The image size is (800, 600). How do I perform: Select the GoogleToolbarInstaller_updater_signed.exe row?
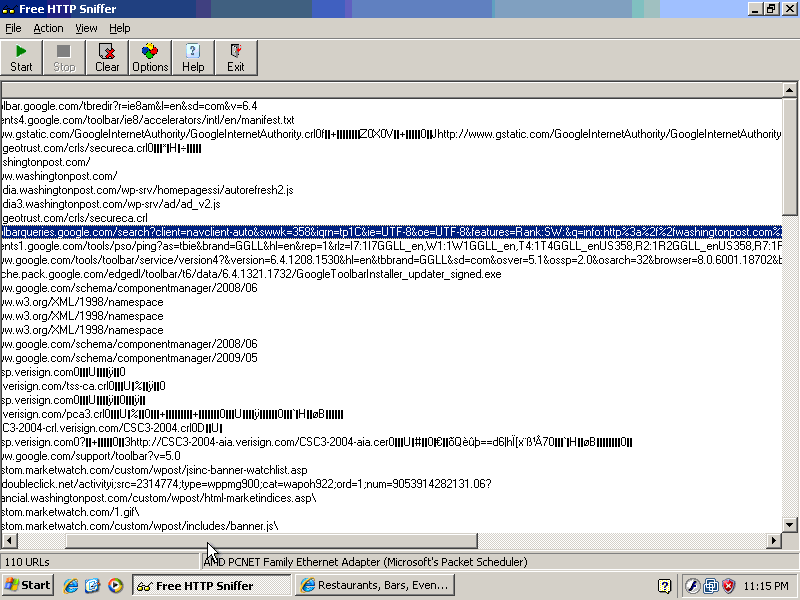(x=391, y=274)
